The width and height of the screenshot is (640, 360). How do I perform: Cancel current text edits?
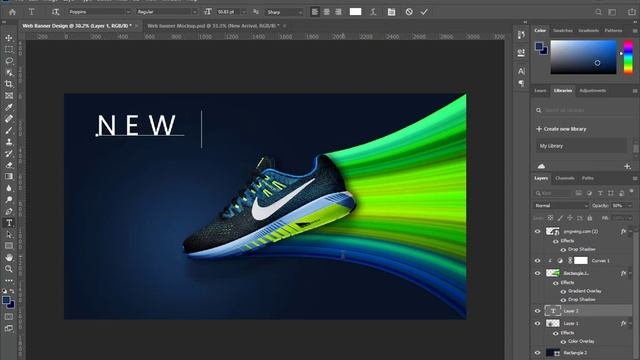(x=409, y=12)
